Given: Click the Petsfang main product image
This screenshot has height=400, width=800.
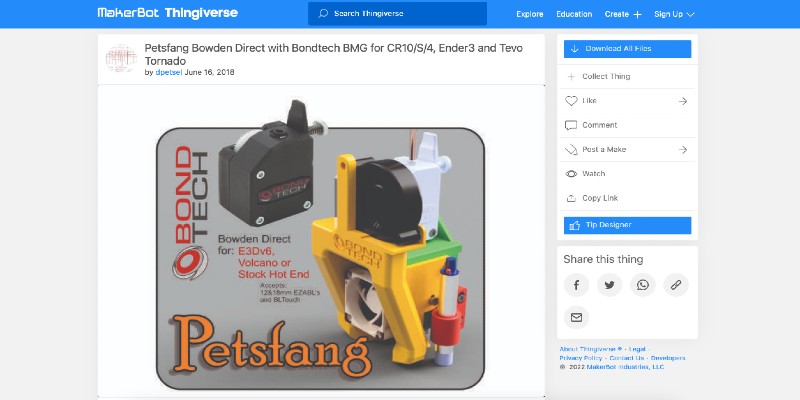Looking at the screenshot, I should pos(321,241).
